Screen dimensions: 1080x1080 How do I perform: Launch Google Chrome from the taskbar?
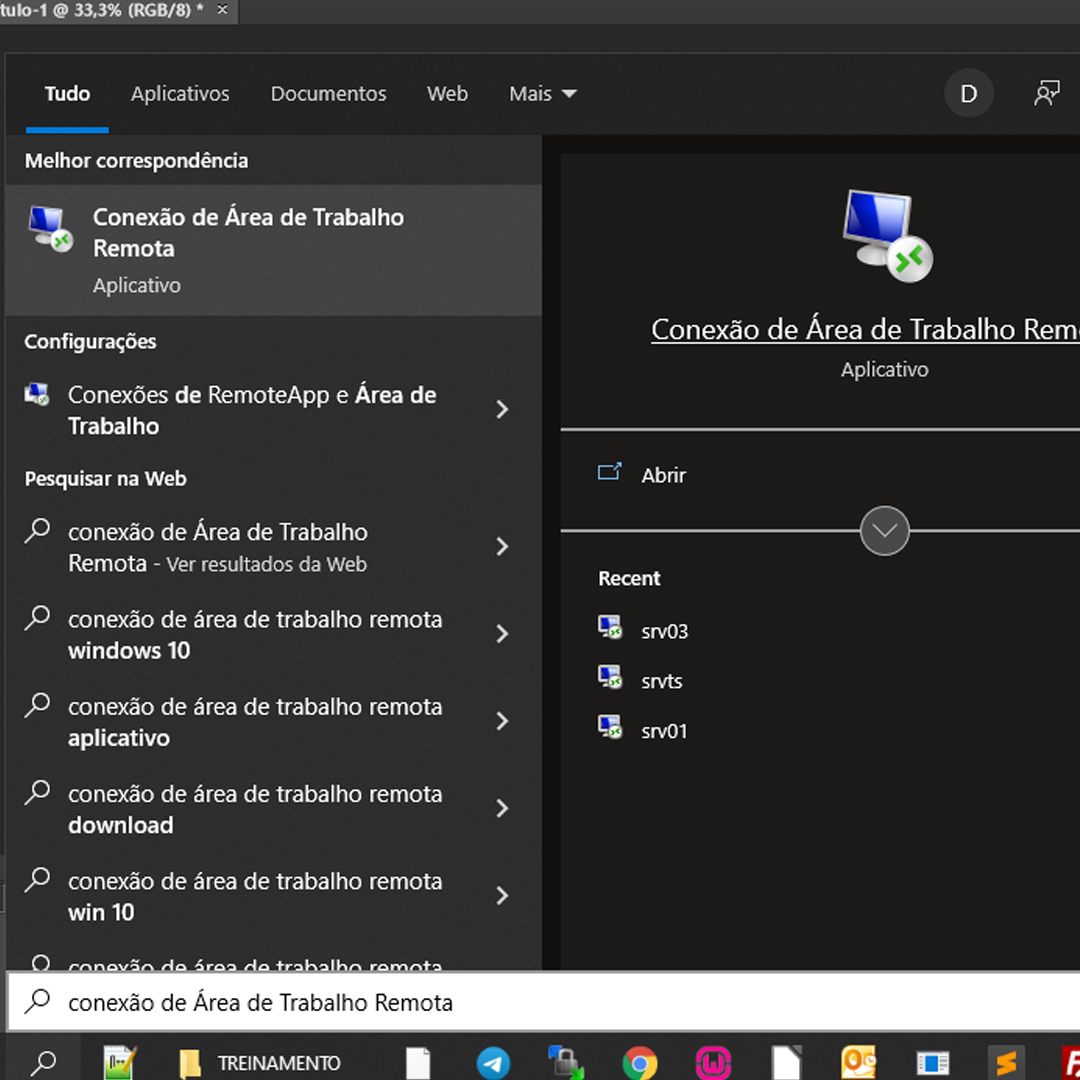click(640, 1062)
